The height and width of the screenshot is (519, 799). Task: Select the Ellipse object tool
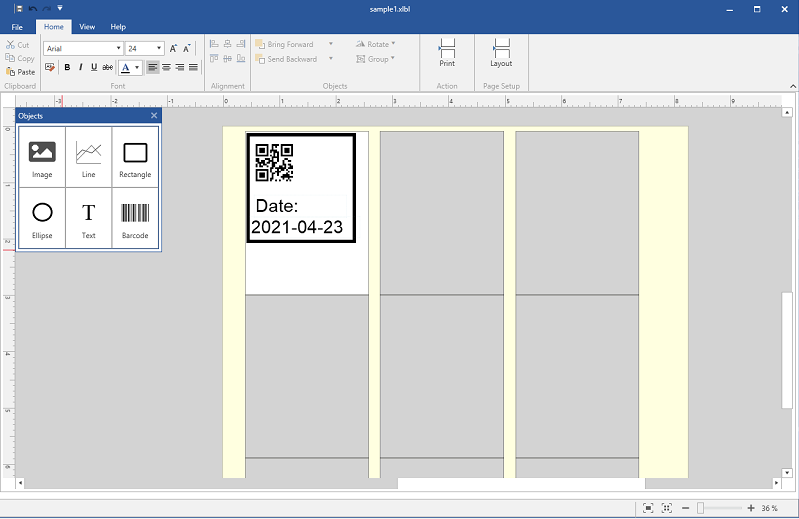[42, 218]
